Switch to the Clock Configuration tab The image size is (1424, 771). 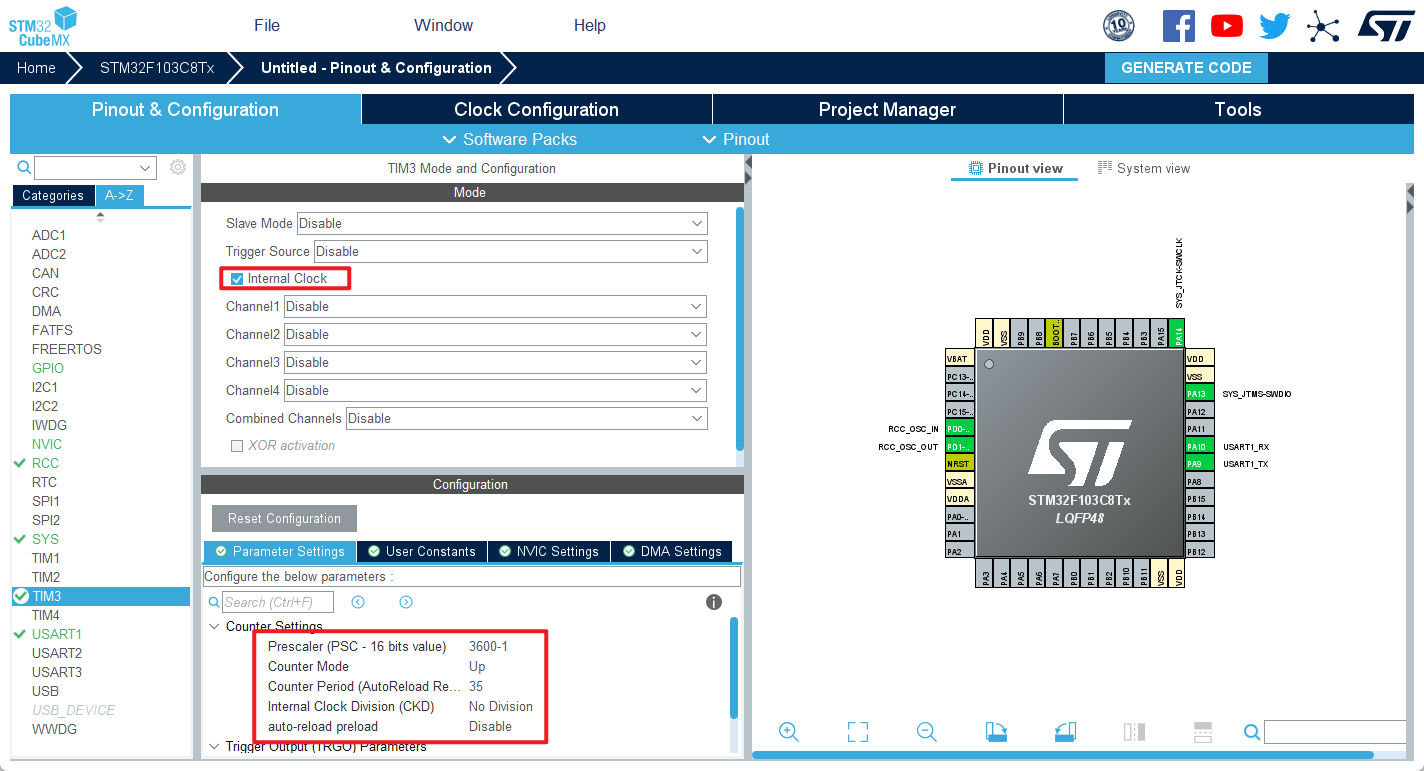point(535,109)
